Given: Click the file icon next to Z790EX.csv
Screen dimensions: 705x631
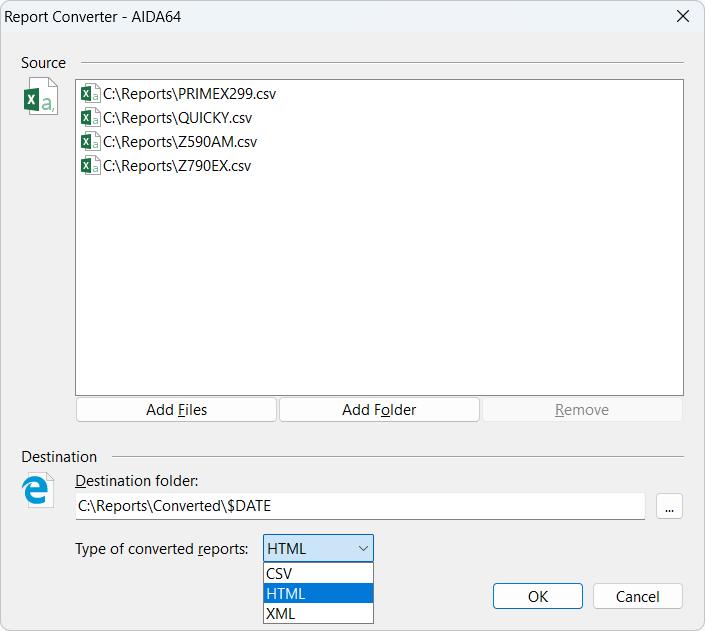Looking at the screenshot, I should tap(90, 166).
